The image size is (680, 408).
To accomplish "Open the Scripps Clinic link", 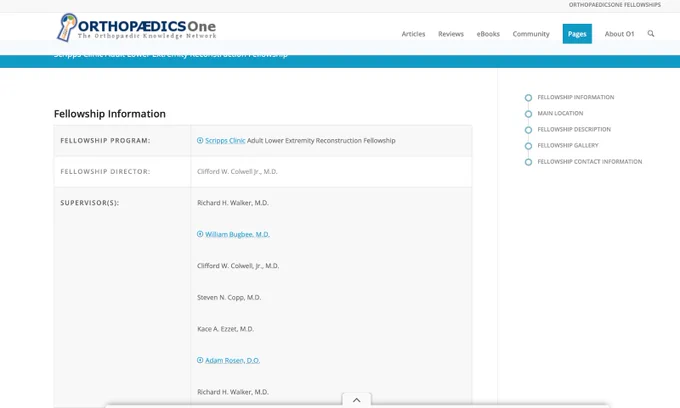I will point(225,140).
